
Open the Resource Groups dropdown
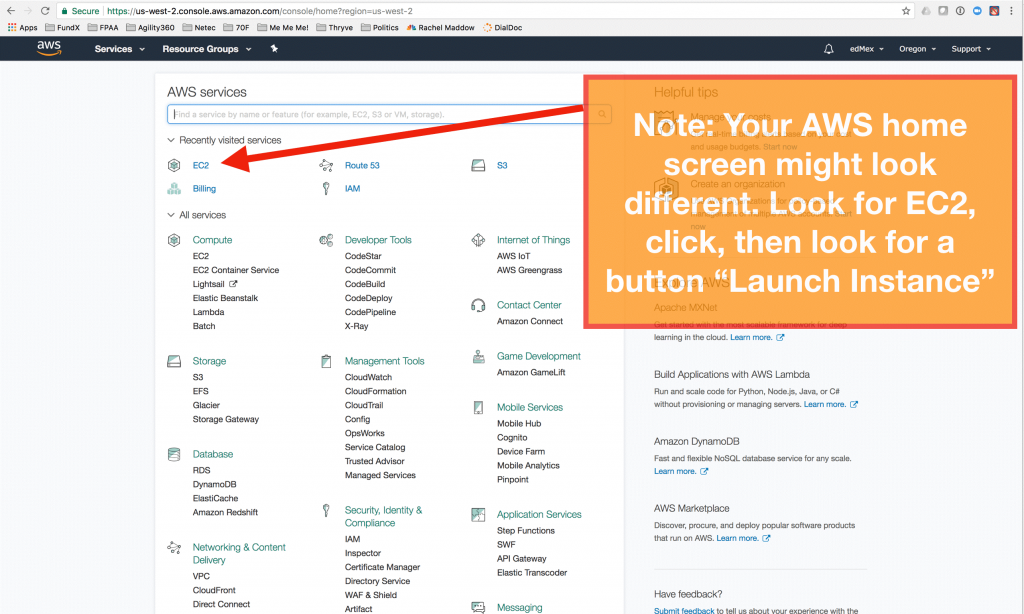[x=206, y=49]
